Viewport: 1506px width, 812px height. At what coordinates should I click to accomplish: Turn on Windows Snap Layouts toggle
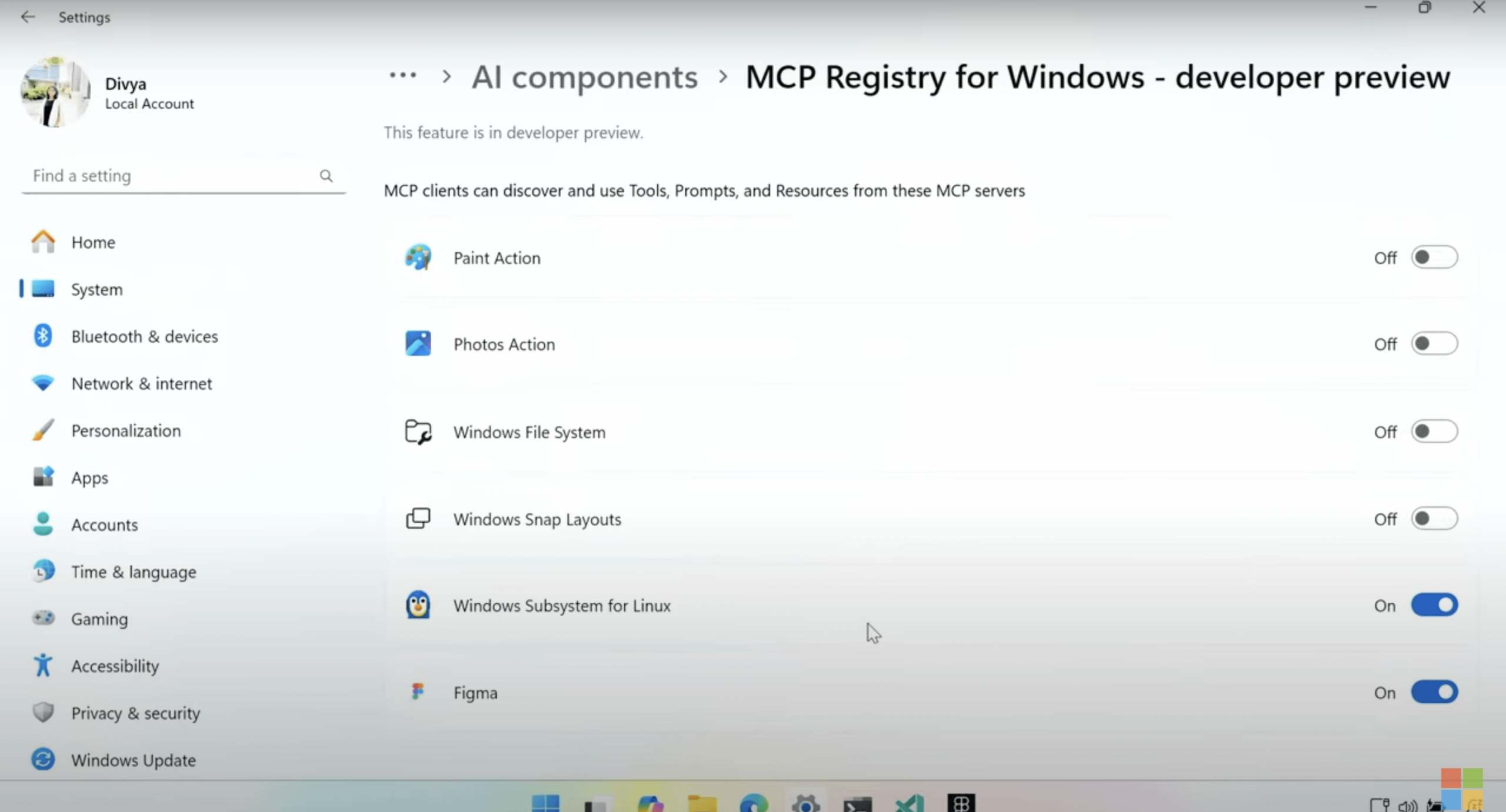[1434, 519]
